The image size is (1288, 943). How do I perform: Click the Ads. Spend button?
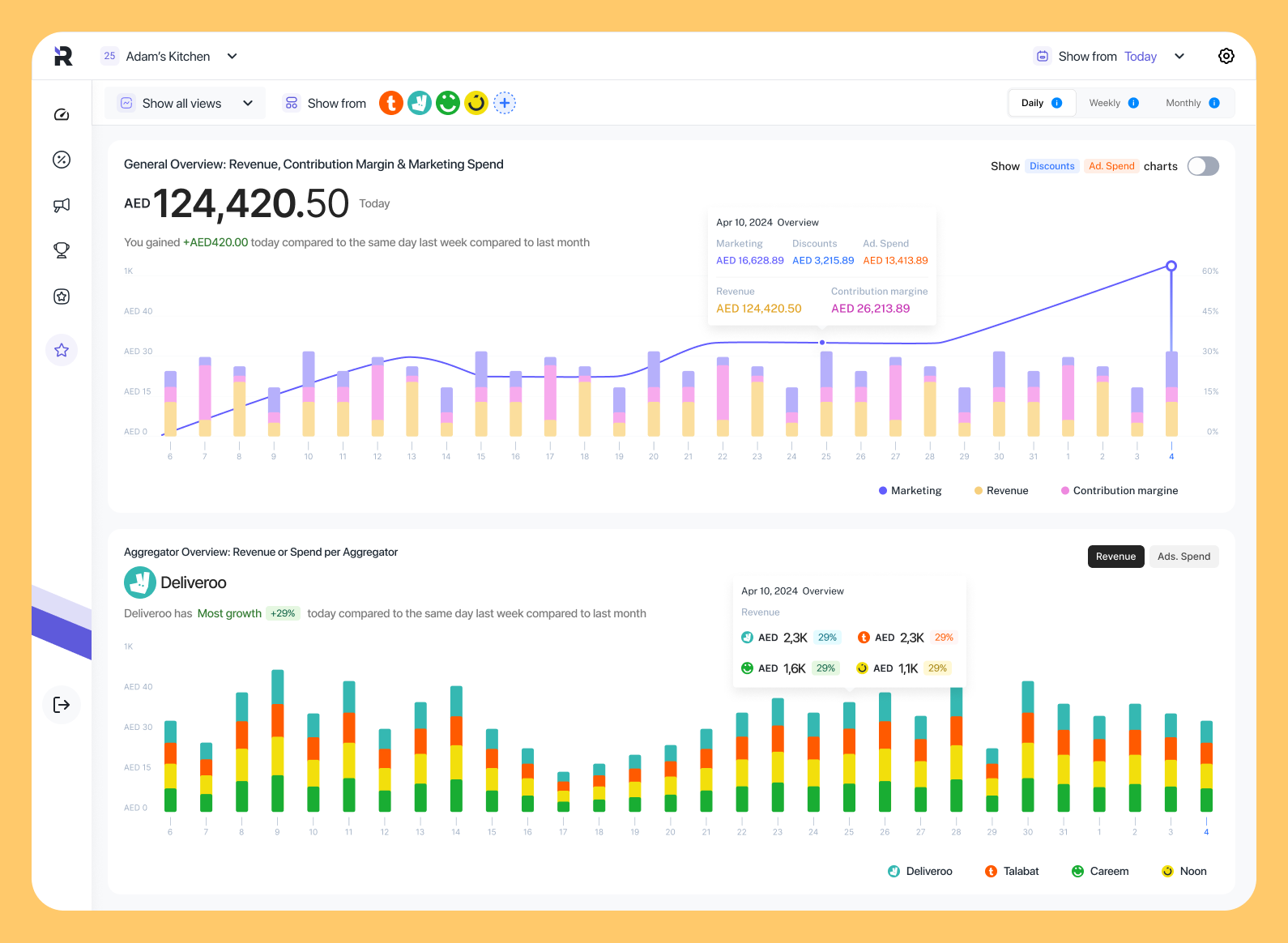click(1184, 557)
